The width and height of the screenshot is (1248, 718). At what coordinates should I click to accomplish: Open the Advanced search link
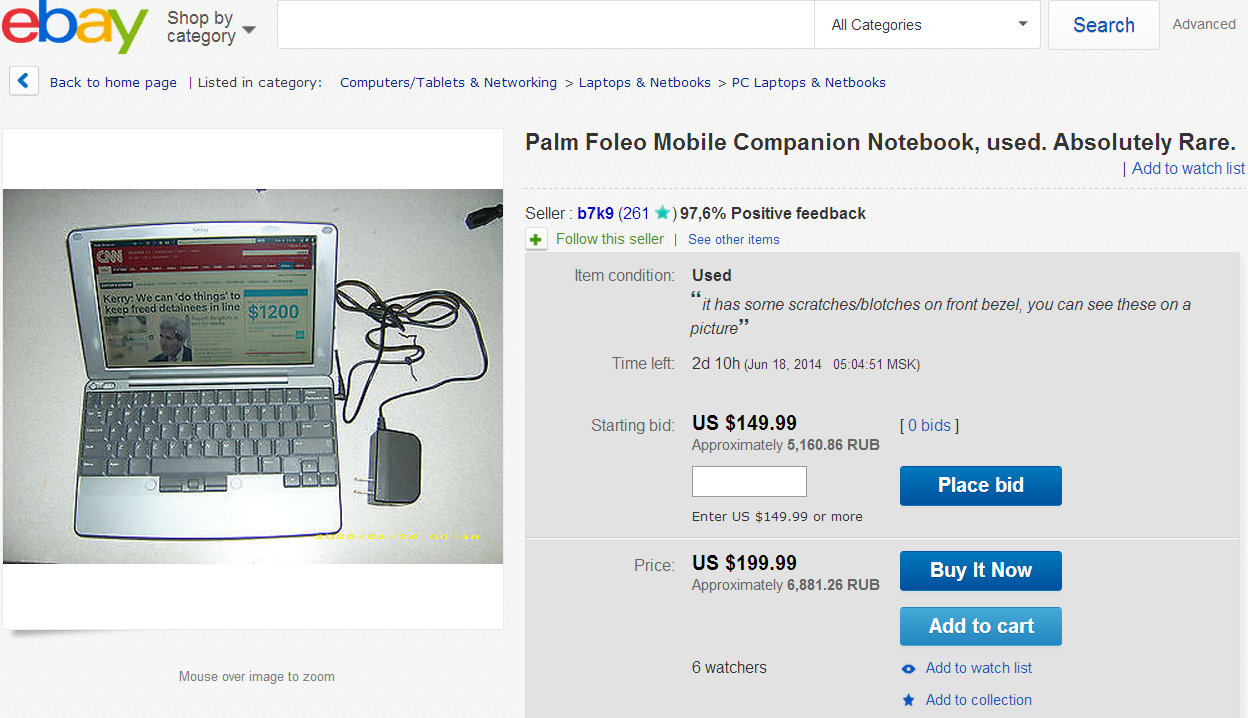coord(1204,24)
